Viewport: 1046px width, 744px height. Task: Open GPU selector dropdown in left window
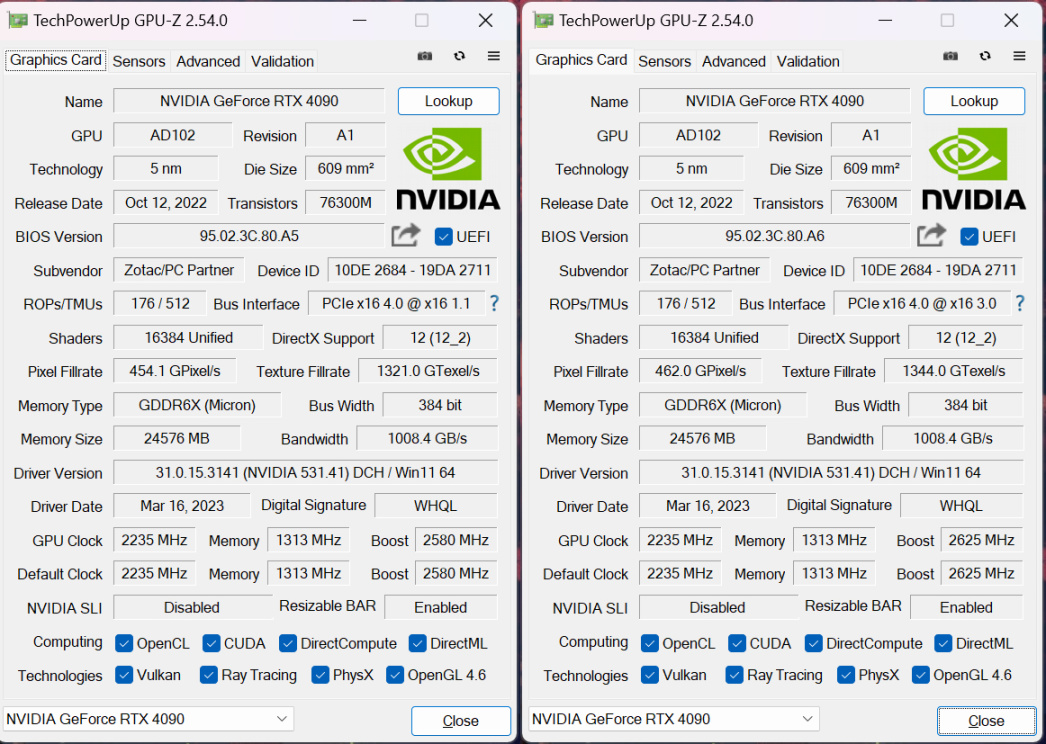point(148,719)
